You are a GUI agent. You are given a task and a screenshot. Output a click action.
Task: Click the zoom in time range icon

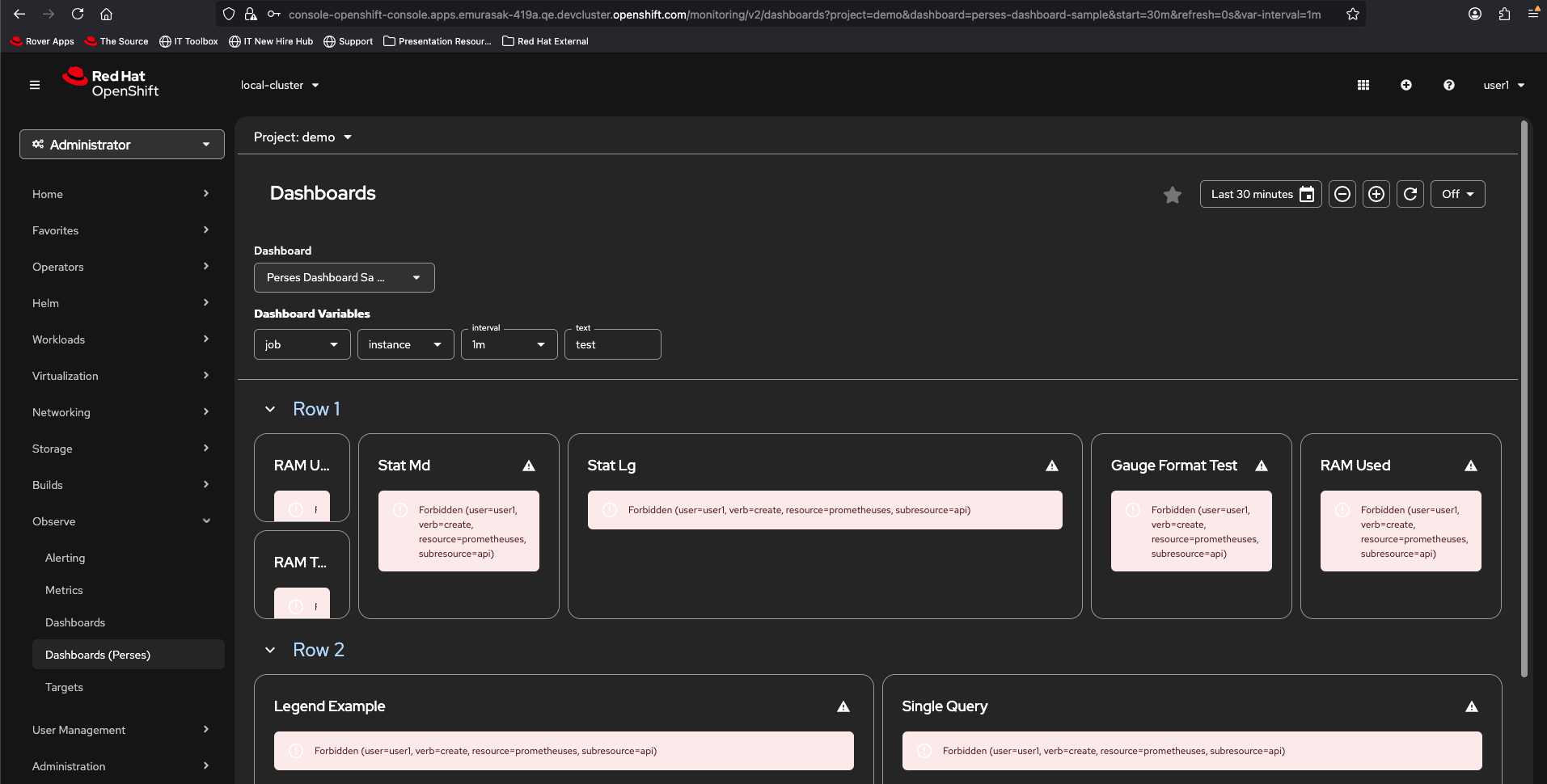[x=1376, y=194]
